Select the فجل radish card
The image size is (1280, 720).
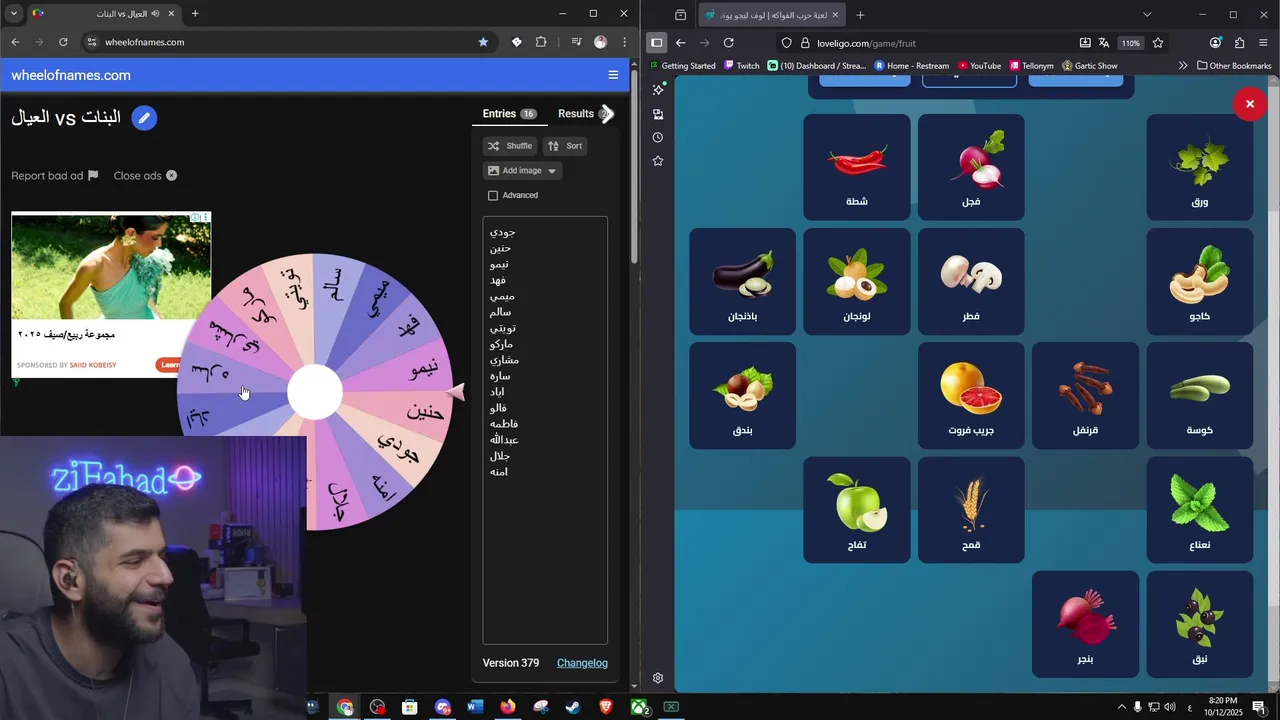pyautogui.click(x=971, y=167)
